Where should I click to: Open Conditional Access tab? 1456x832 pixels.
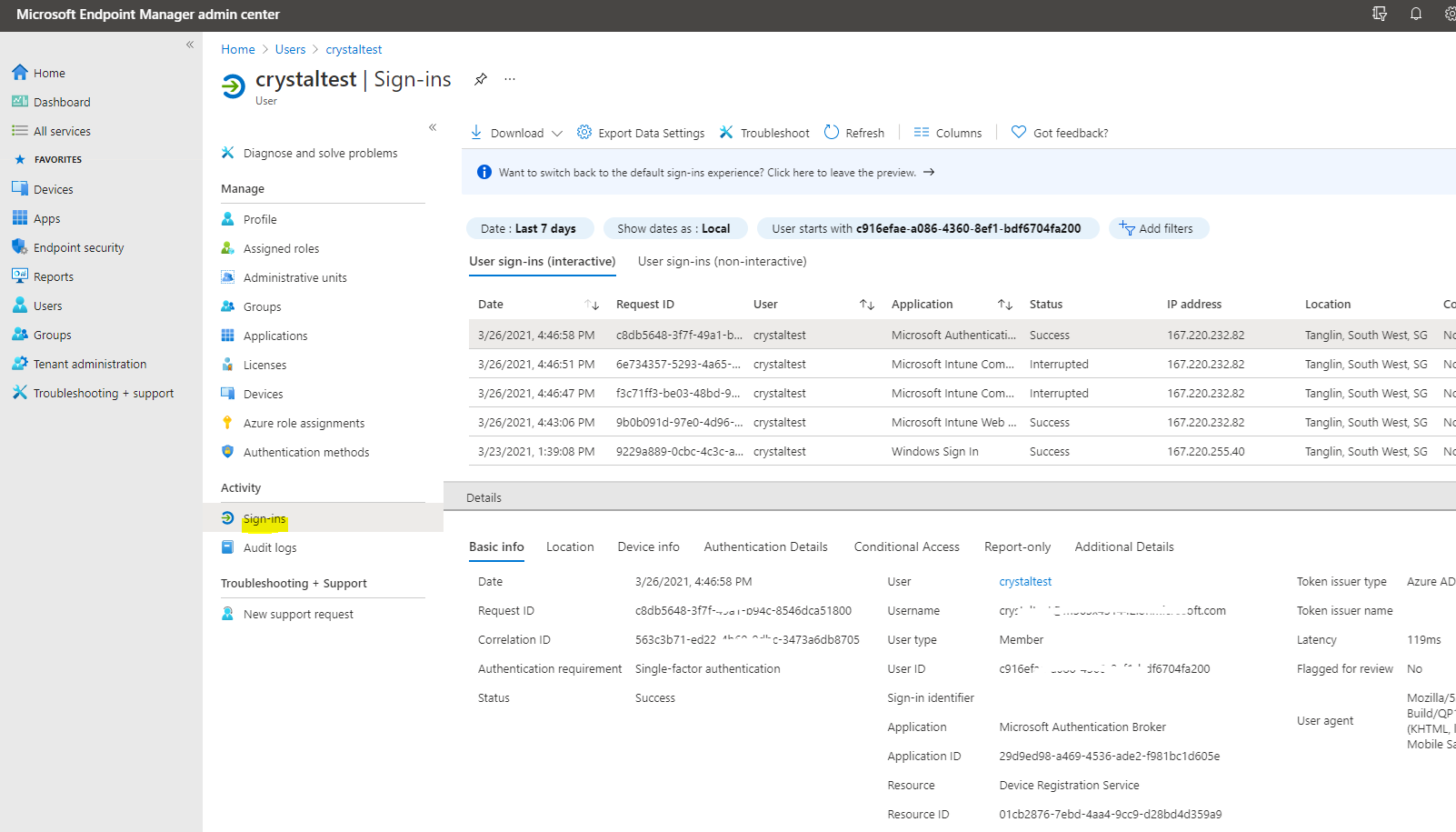pyautogui.click(x=907, y=546)
